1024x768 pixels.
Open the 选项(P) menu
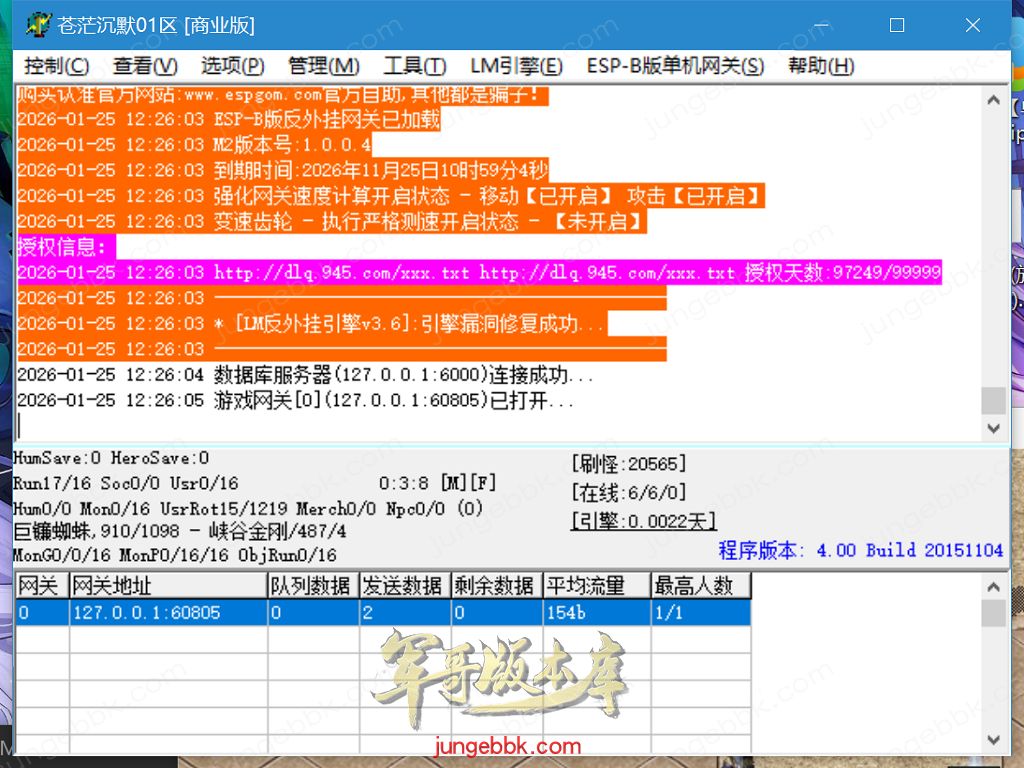tap(232, 66)
